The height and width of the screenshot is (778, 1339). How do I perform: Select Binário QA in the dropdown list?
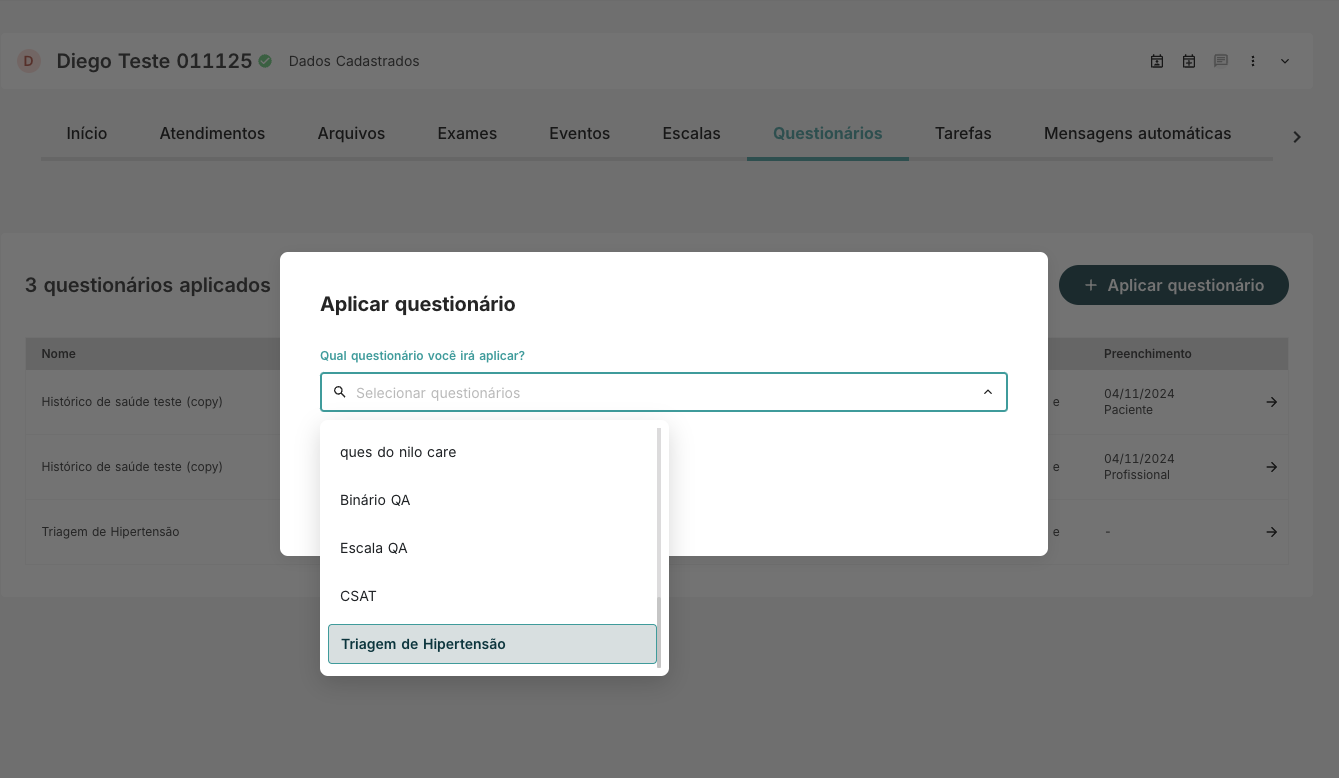click(375, 500)
